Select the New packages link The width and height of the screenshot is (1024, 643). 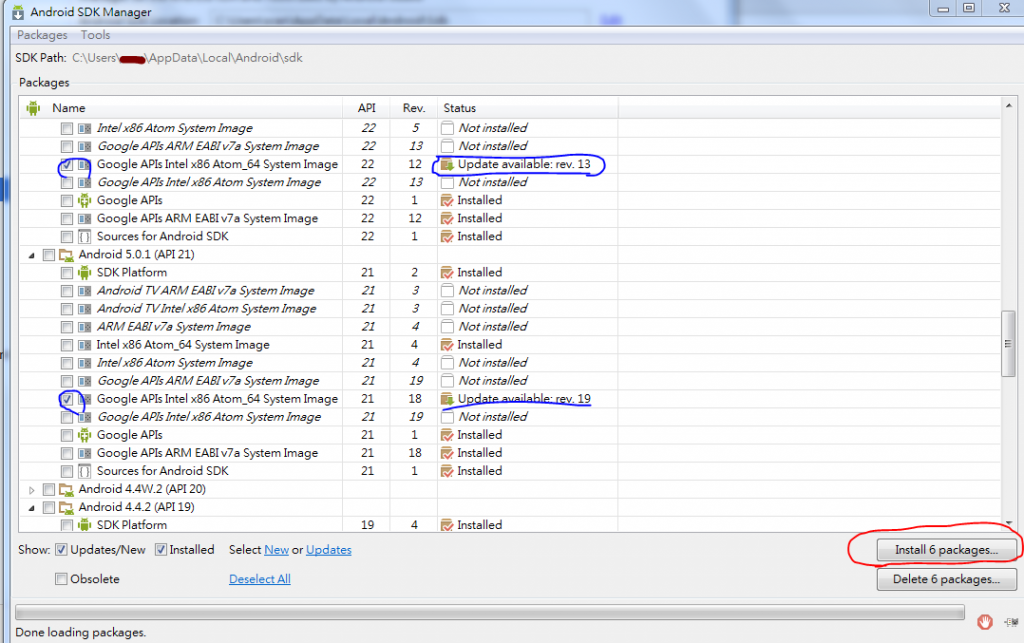click(x=276, y=550)
